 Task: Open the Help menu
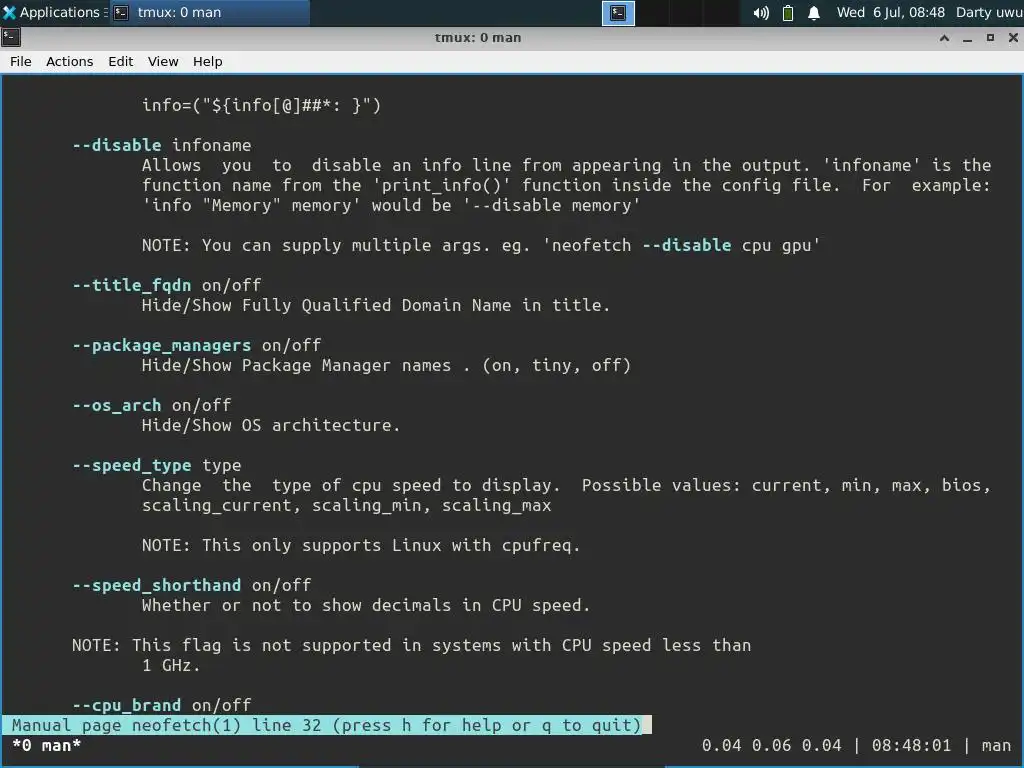click(208, 61)
